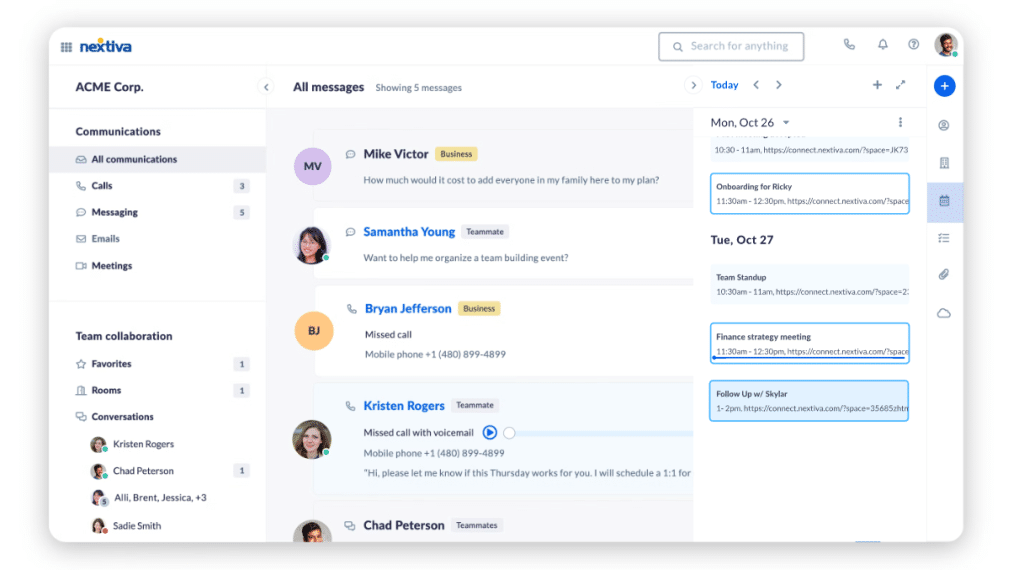Add a new calendar event plus icon

click(877, 85)
